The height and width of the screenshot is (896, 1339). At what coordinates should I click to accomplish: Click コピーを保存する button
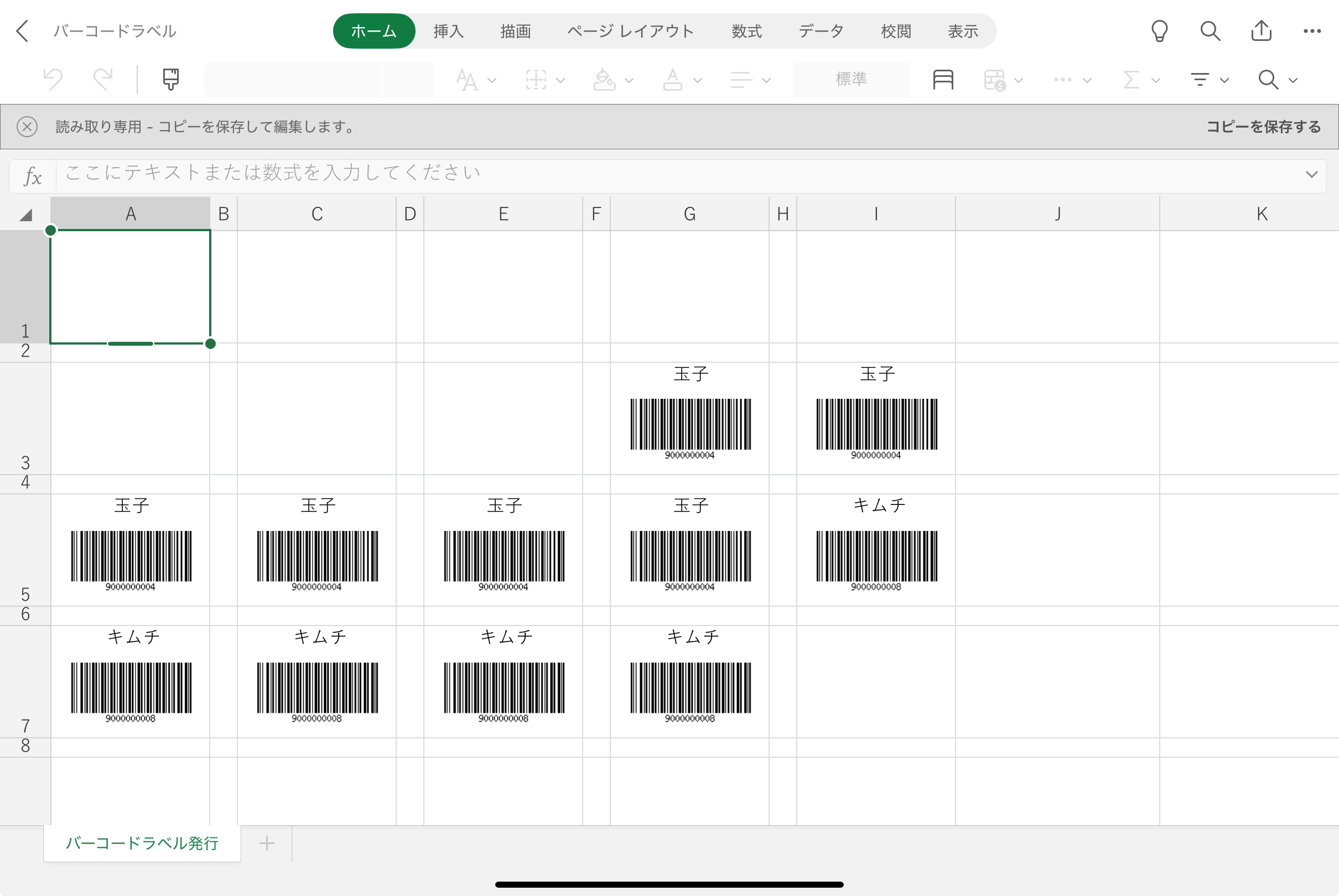(1264, 126)
